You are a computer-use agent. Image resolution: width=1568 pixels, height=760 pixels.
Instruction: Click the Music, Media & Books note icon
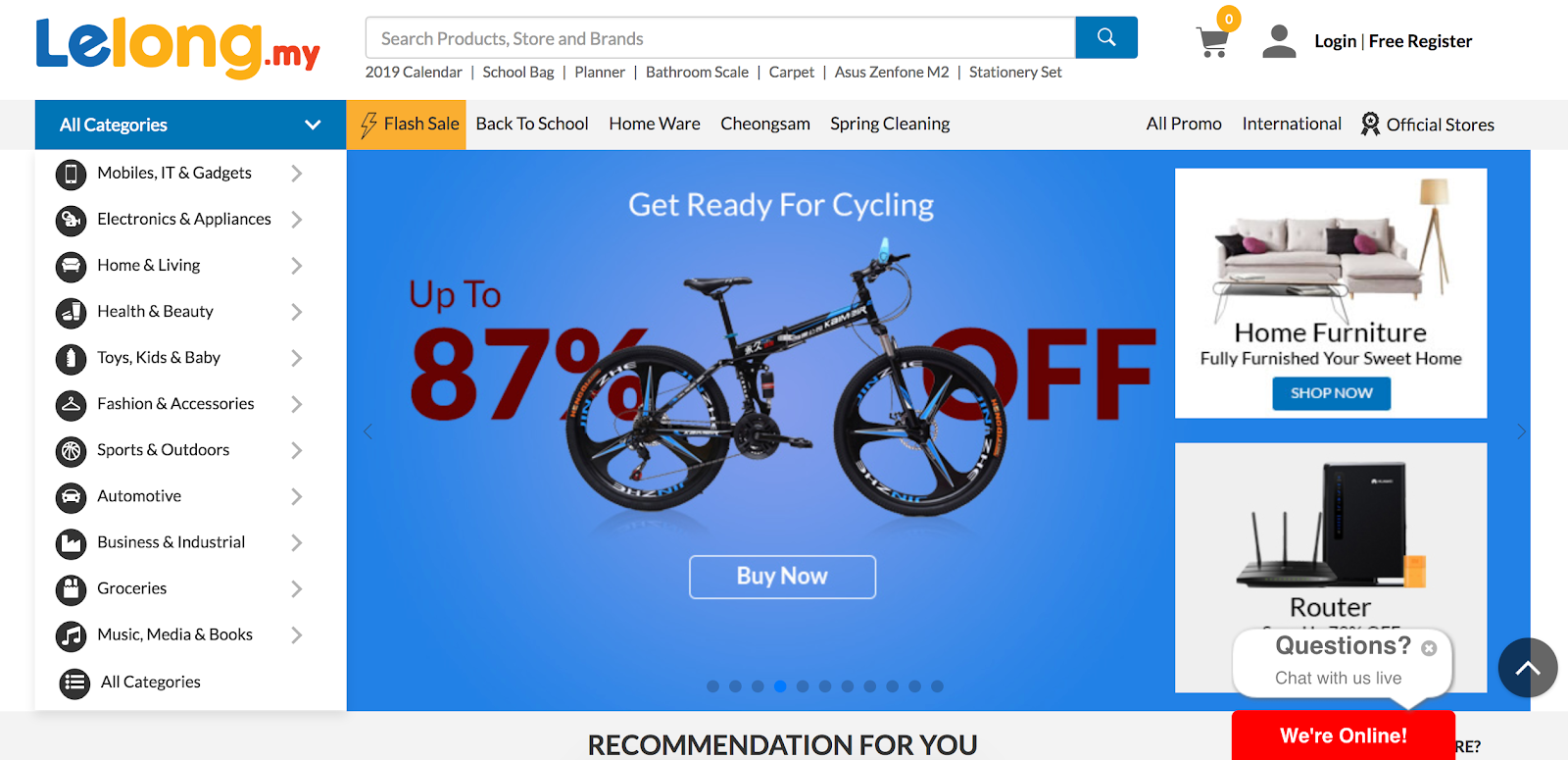[71, 635]
